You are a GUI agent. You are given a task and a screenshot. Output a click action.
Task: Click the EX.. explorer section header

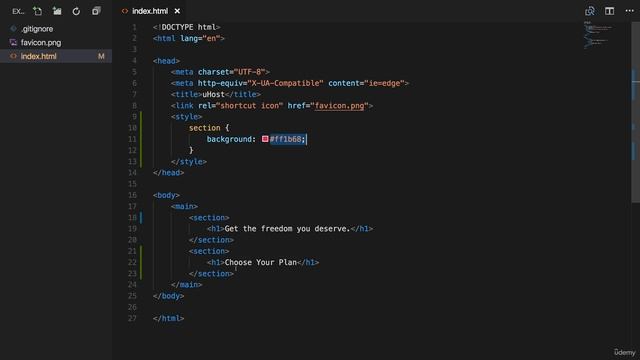pyautogui.click(x=18, y=11)
